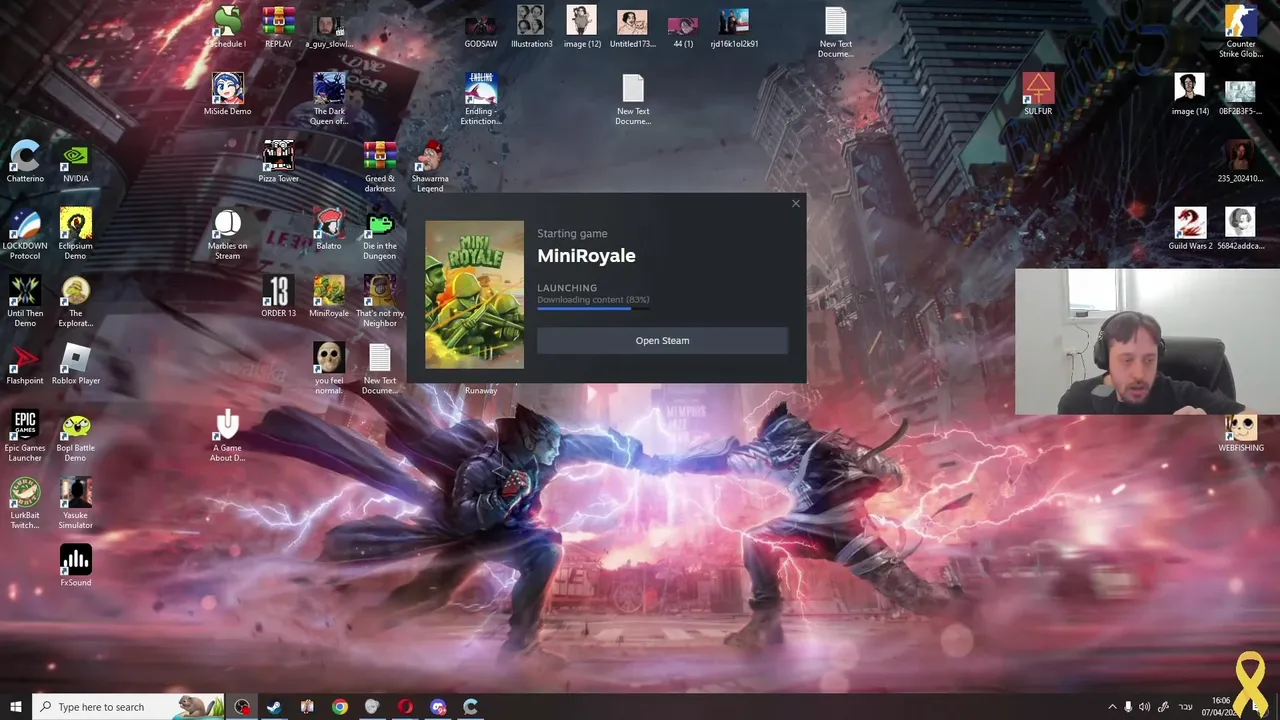Select the Pizza Tower desktop icon
1280x720 pixels.
click(x=278, y=161)
